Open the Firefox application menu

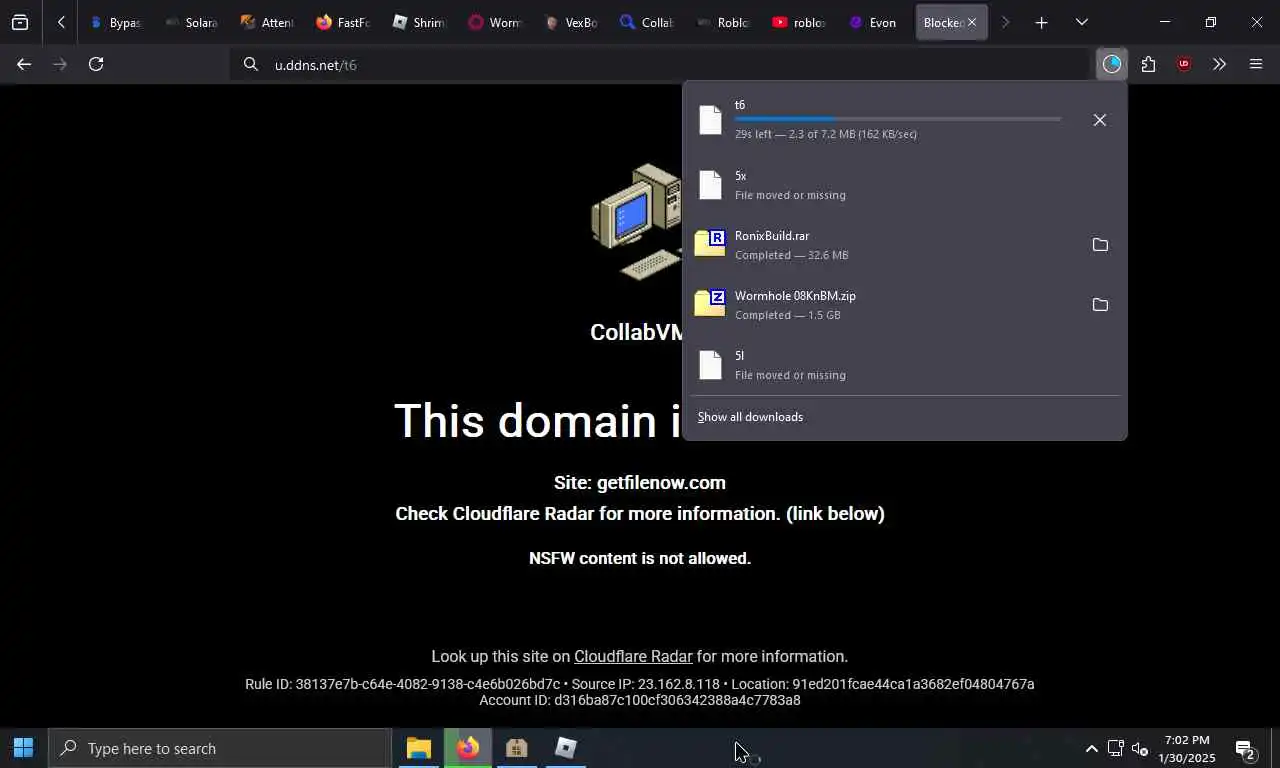pos(1256,64)
